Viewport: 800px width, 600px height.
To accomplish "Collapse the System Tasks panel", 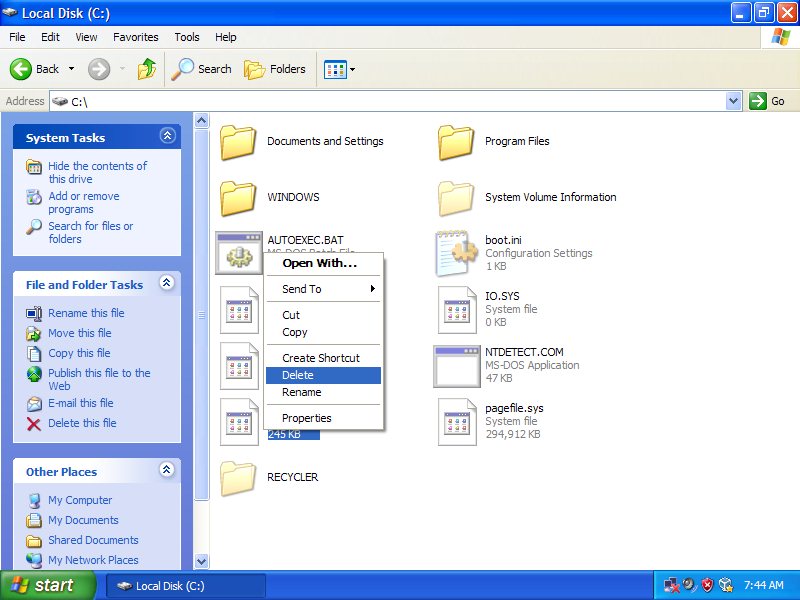I will point(167,136).
